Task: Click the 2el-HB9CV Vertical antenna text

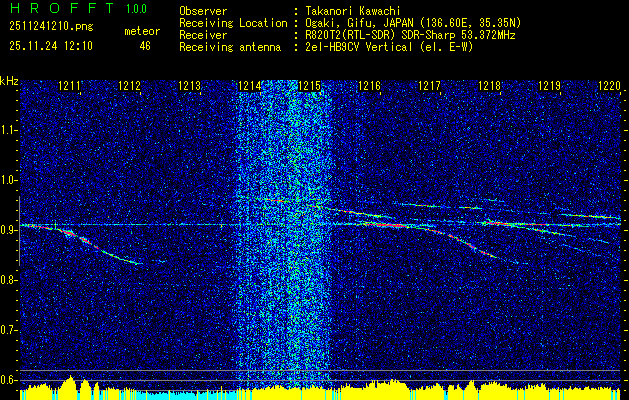Action: (389, 47)
